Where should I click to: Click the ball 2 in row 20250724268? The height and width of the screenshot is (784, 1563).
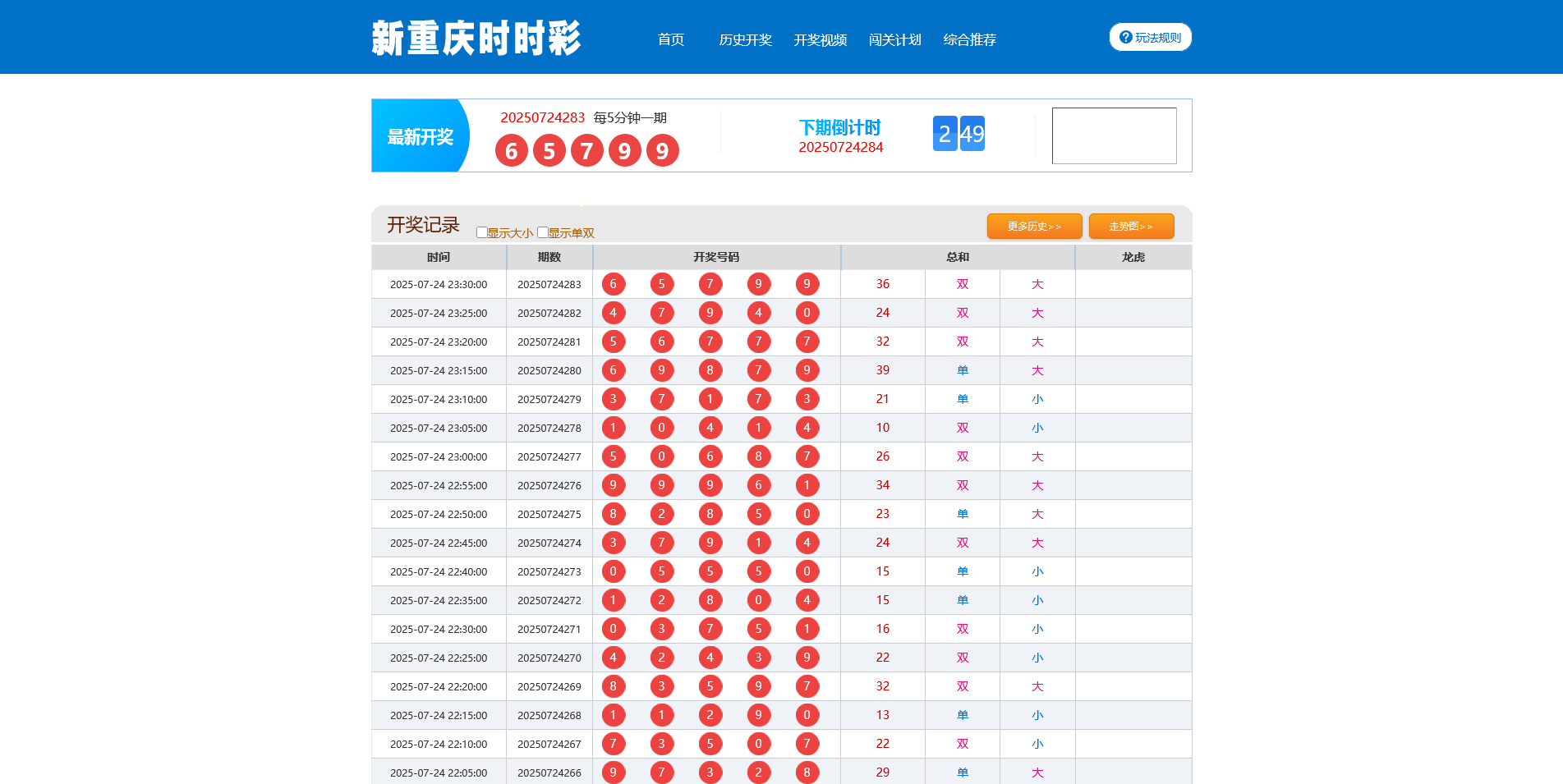pyautogui.click(x=710, y=715)
